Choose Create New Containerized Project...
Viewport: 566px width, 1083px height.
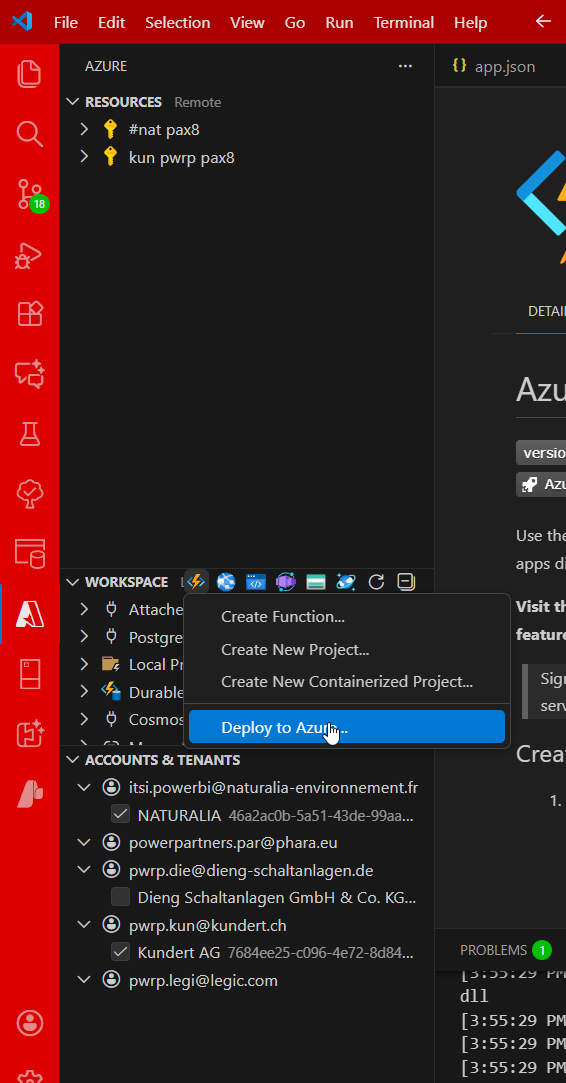click(x=347, y=682)
